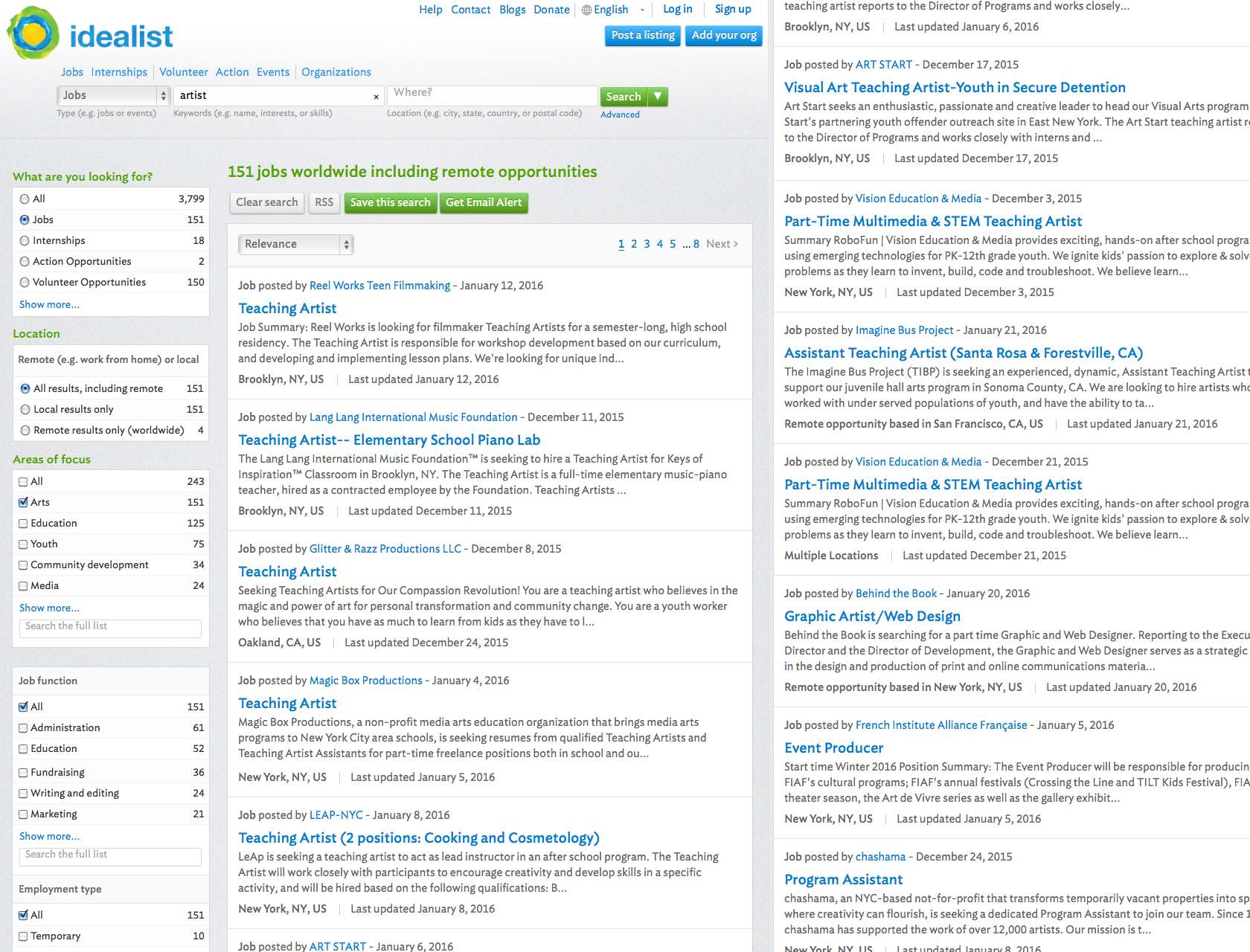
Task: Click the RSS button
Action: (324, 202)
